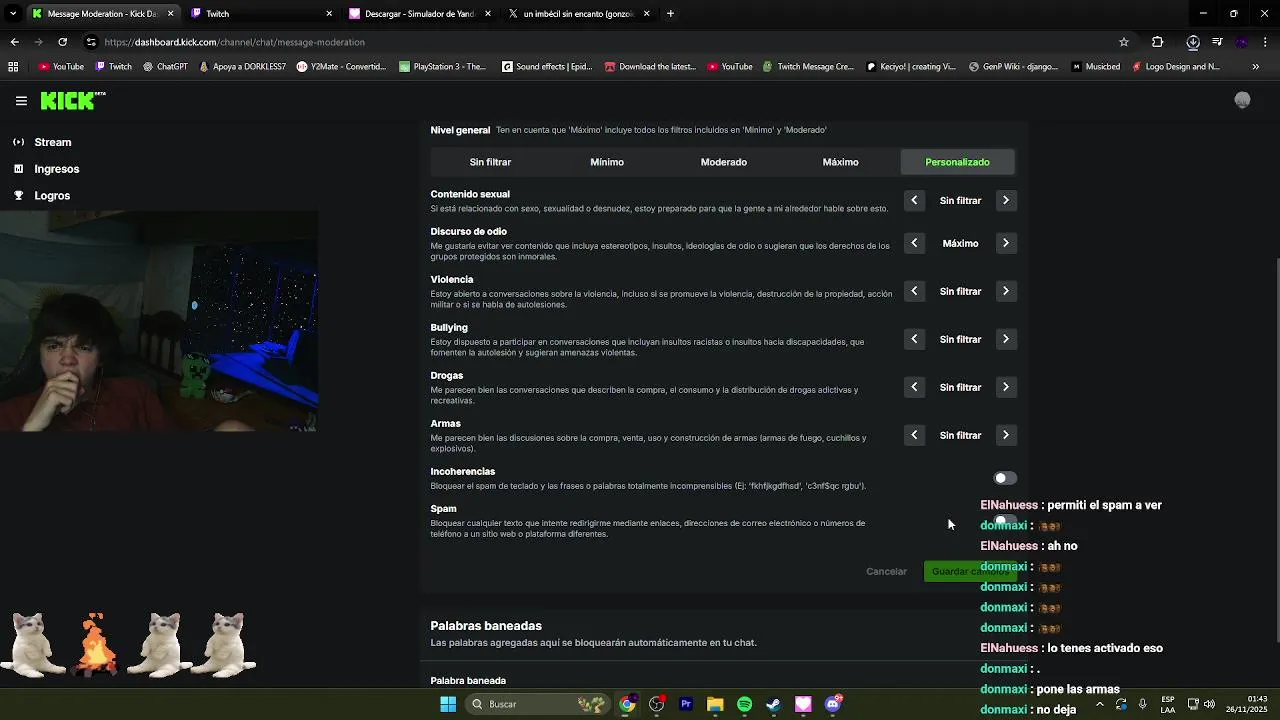The height and width of the screenshot is (720, 1280).
Task: Open the browser downloads icon
Action: [x=1193, y=42]
